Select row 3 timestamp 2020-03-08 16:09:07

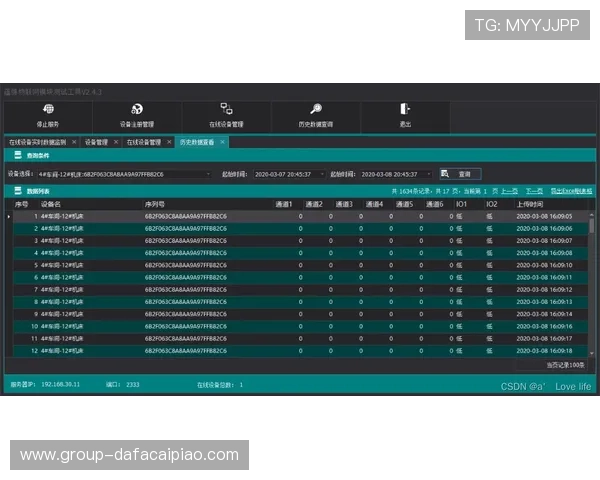[x=544, y=241]
